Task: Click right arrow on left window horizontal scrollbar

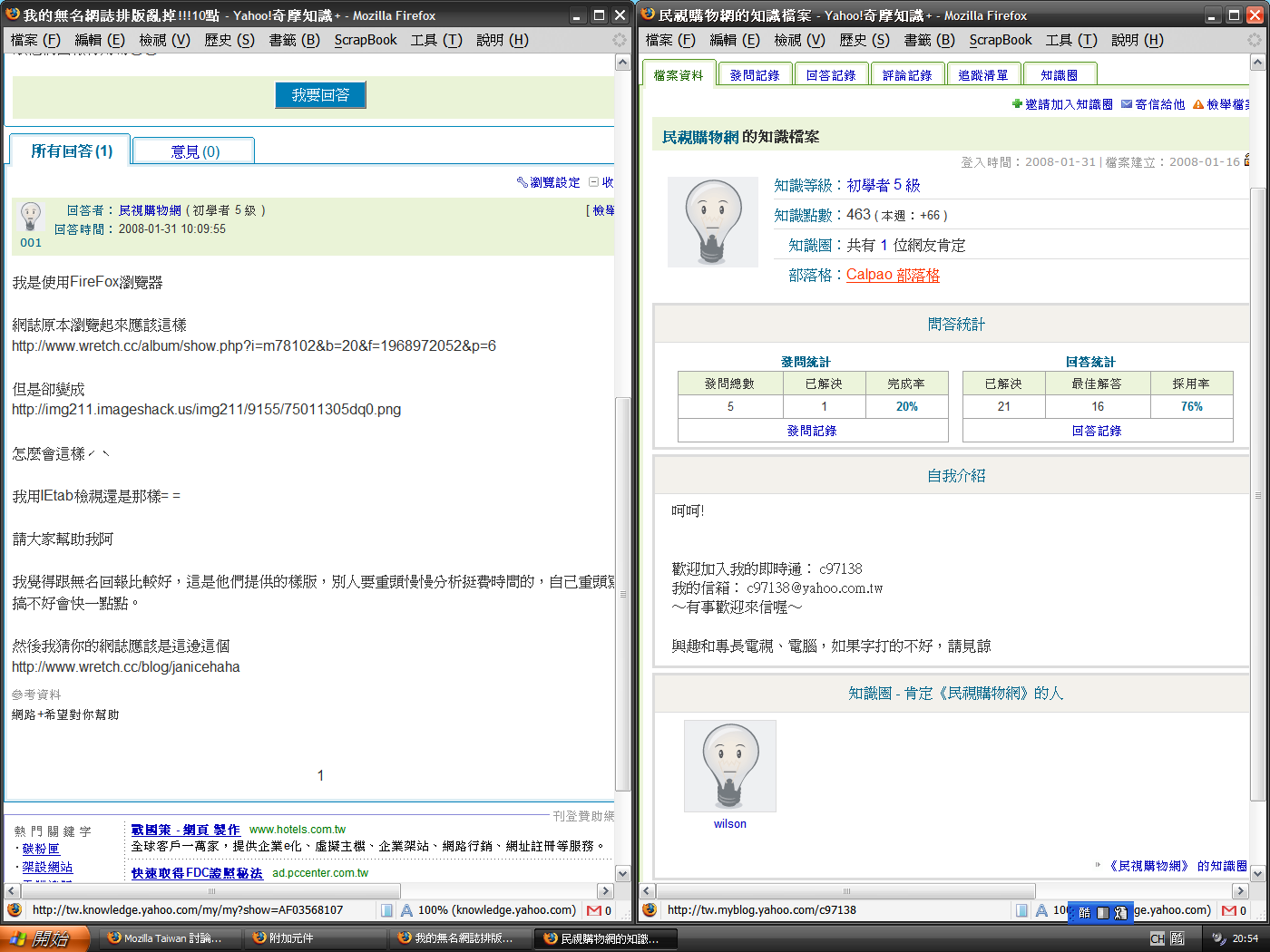Action: (605, 891)
